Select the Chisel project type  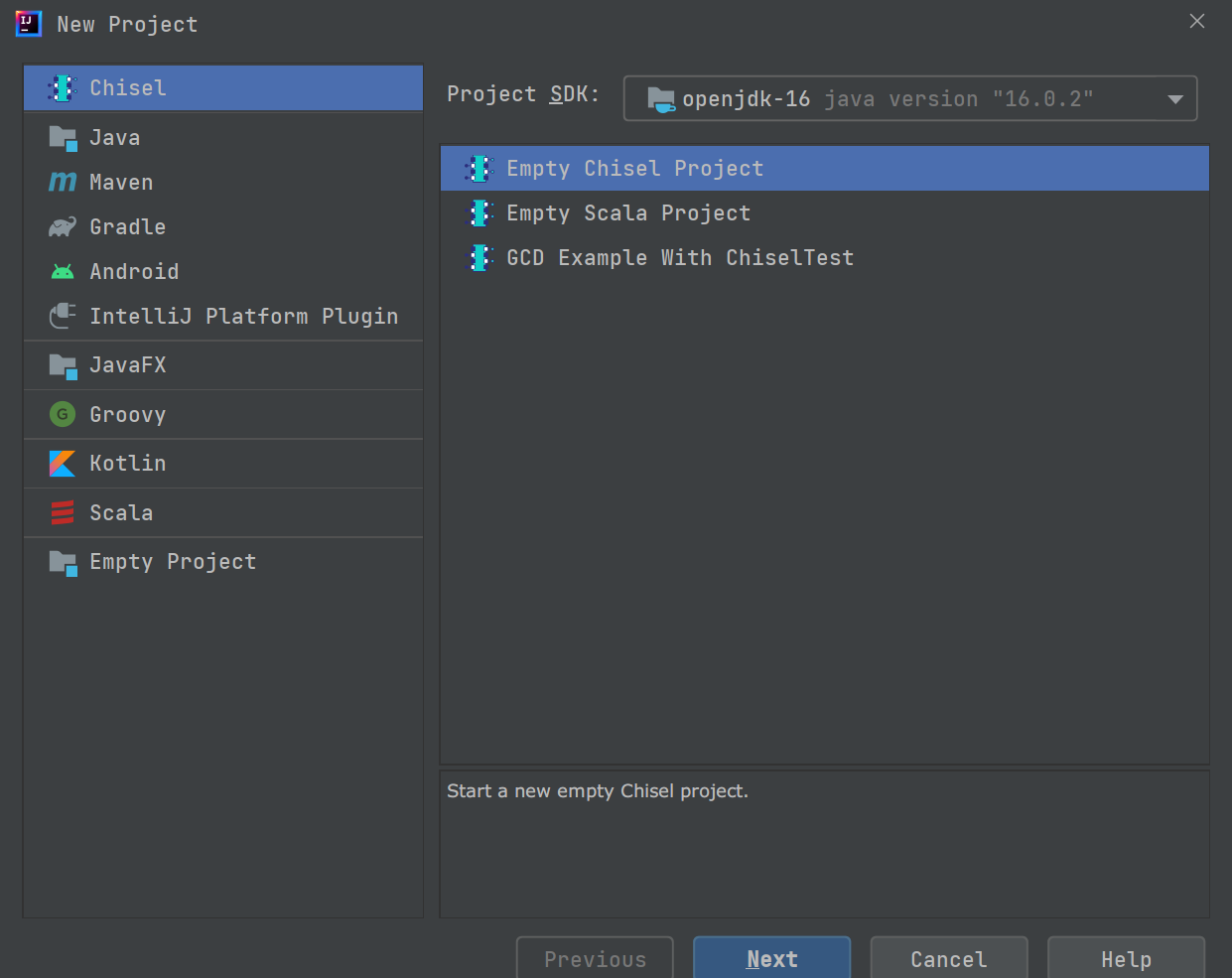click(223, 88)
